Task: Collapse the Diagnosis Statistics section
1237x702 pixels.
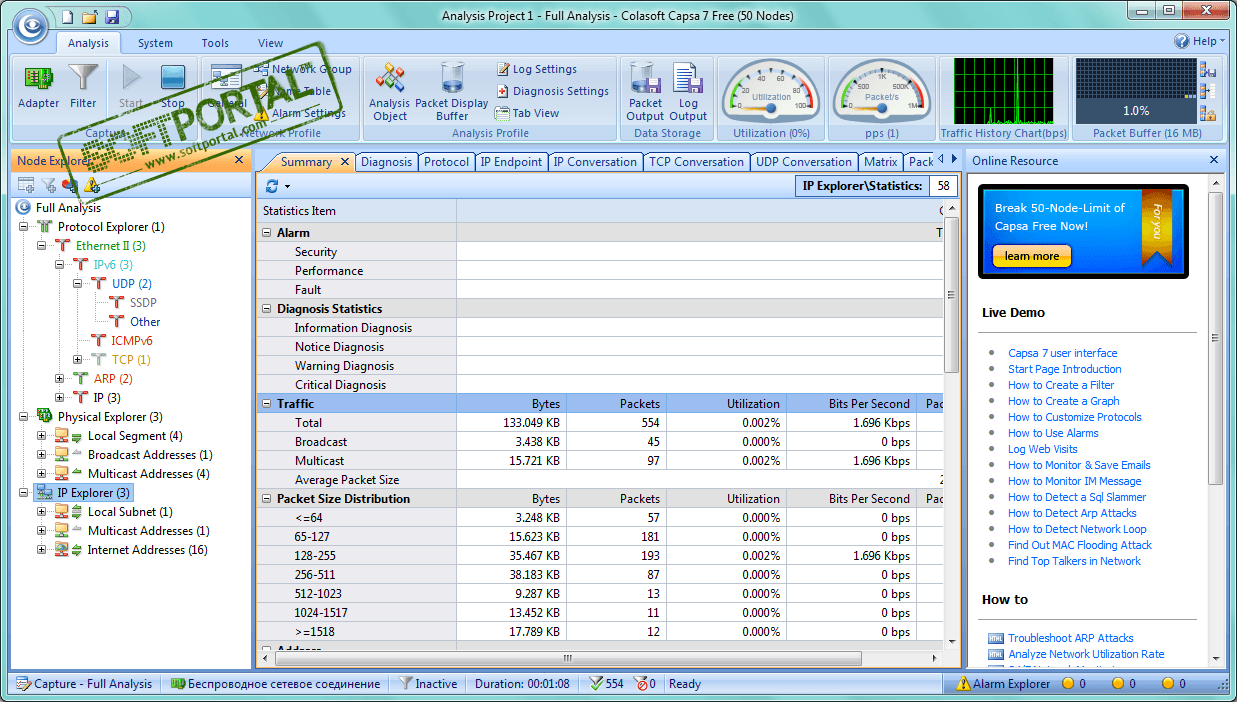Action: click(x=267, y=309)
